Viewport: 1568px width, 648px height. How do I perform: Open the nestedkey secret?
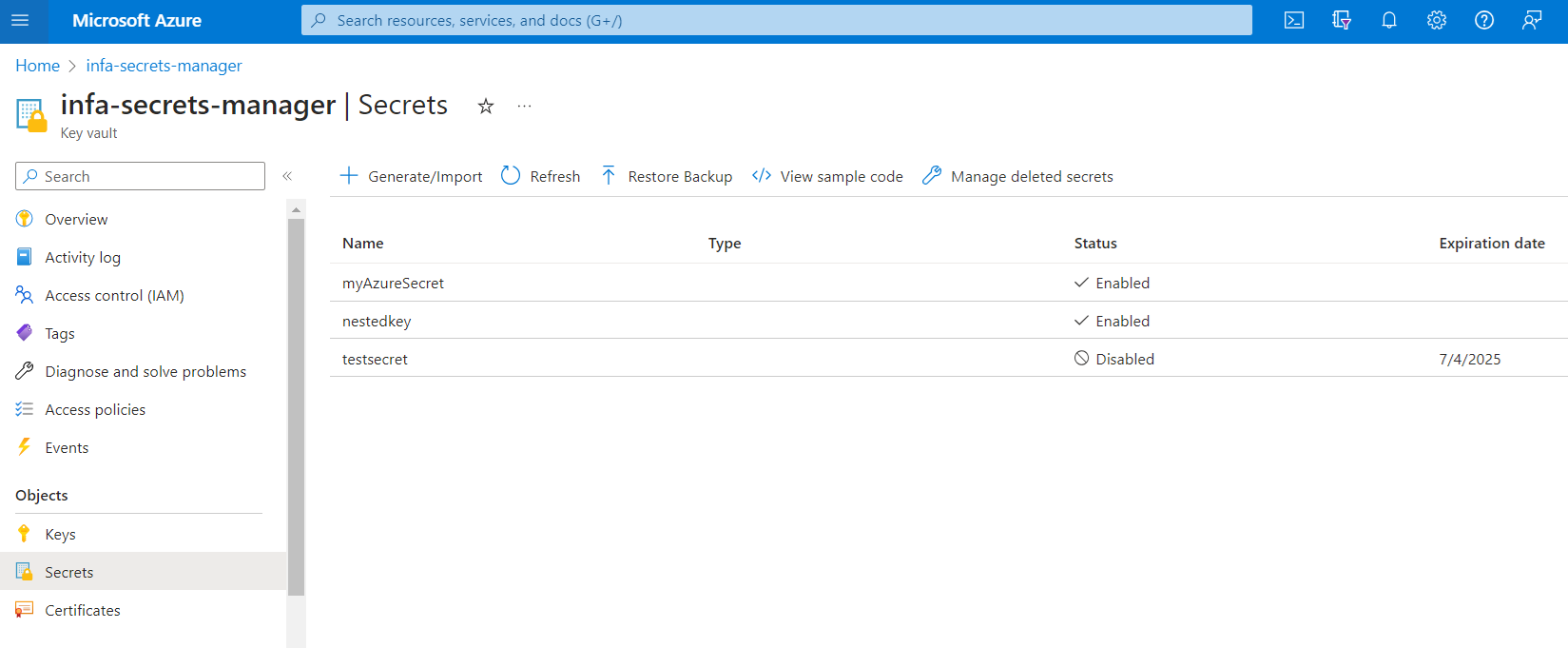pos(377,322)
